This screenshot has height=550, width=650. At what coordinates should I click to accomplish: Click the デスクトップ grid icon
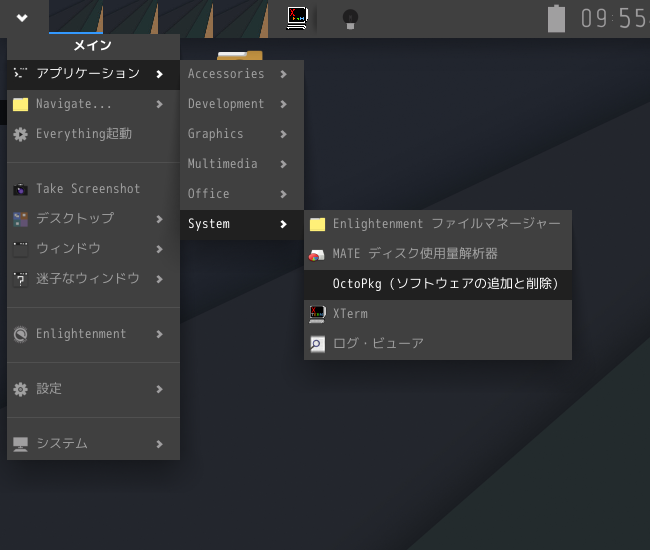20,219
